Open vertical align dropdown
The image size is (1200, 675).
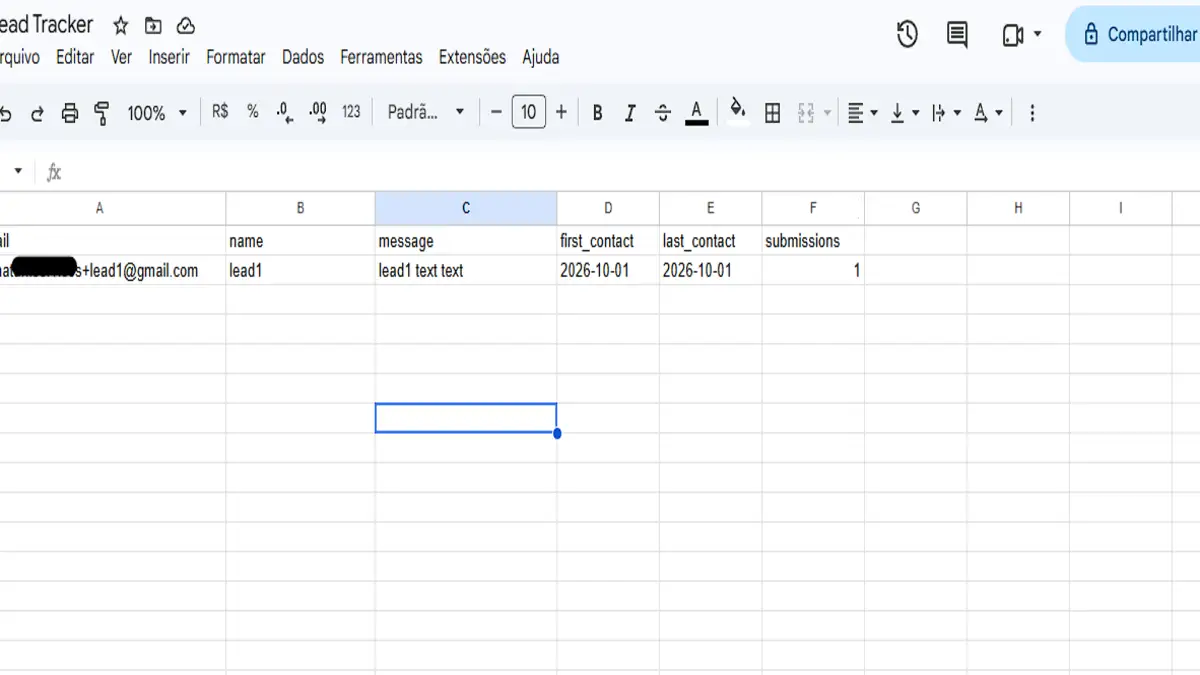[x=904, y=113]
